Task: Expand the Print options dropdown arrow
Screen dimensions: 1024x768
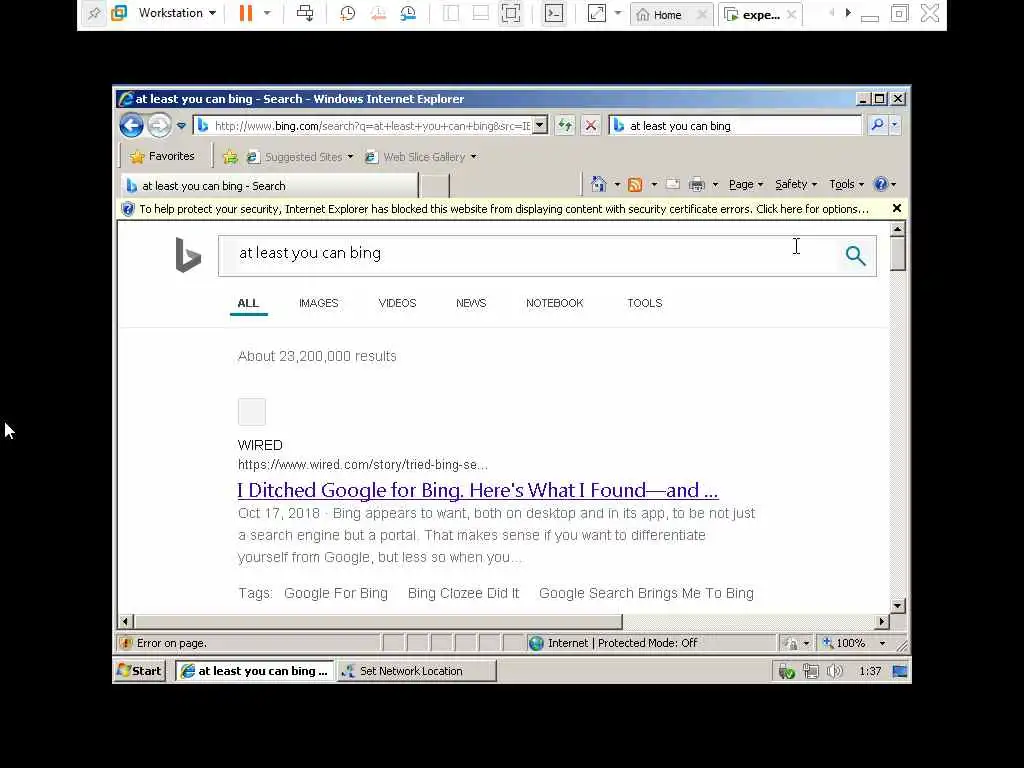Action: click(x=715, y=185)
